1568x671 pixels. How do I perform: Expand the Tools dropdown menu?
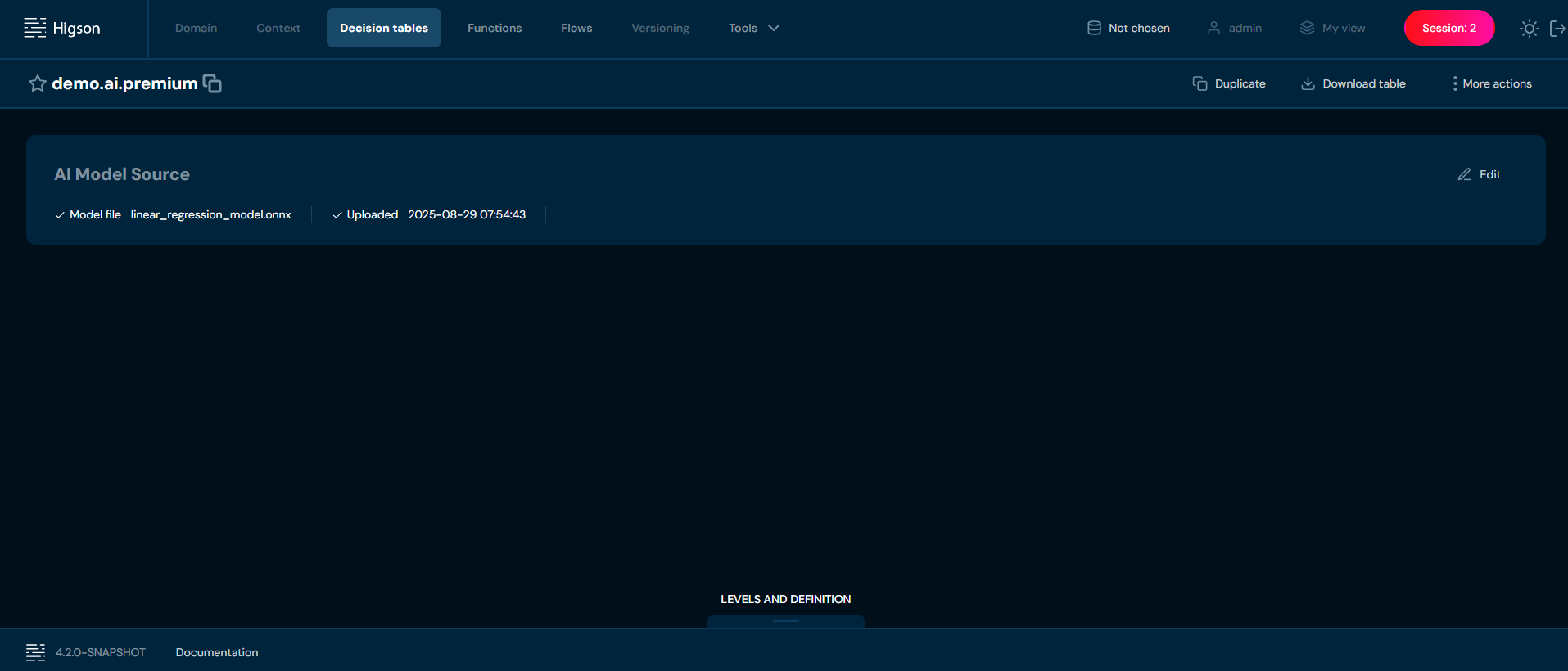753,28
